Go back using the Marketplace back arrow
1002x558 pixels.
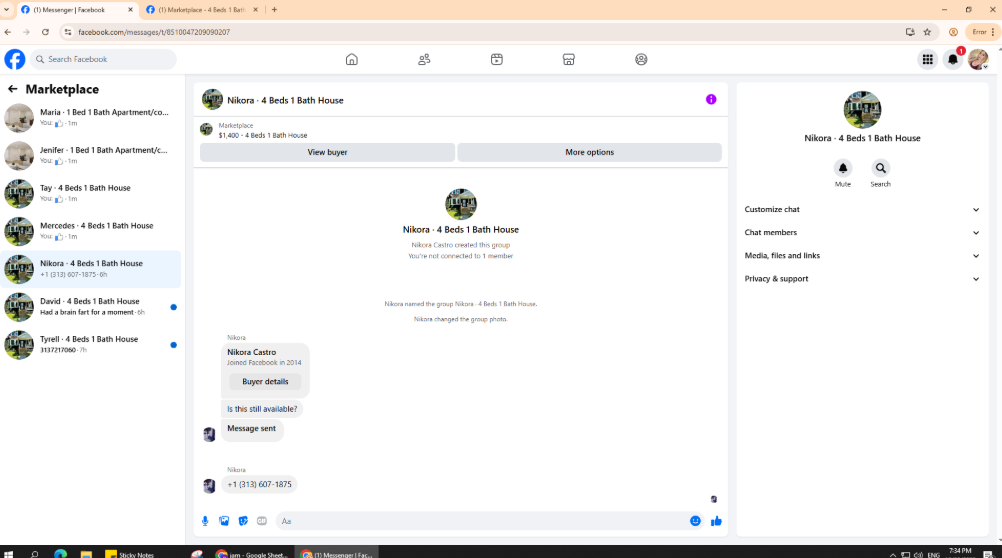[13, 89]
